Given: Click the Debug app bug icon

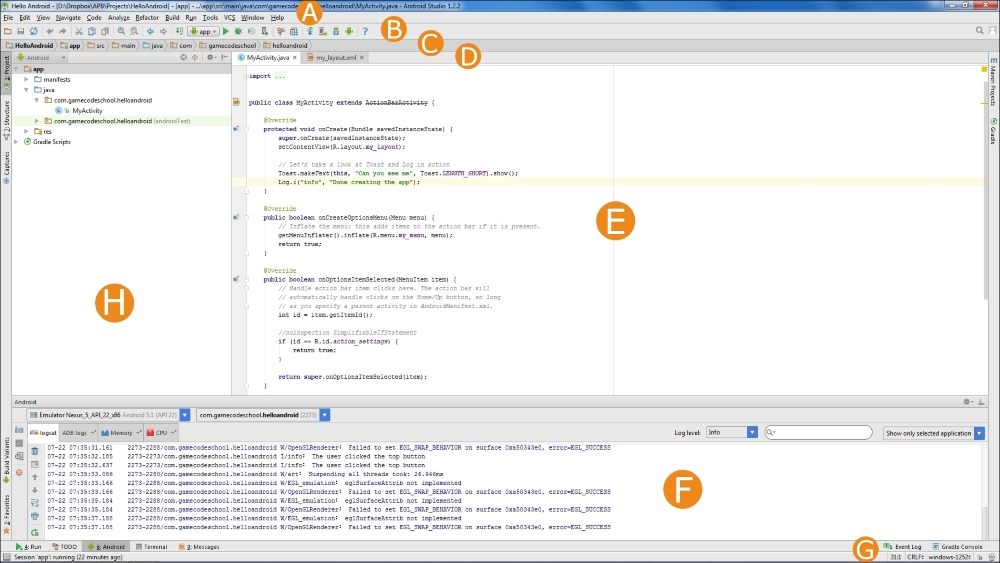Looking at the screenshot, I should click(239, 31).
